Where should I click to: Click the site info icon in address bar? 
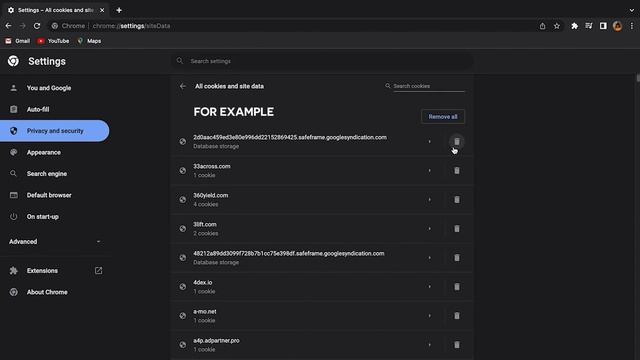pos(54,26)
